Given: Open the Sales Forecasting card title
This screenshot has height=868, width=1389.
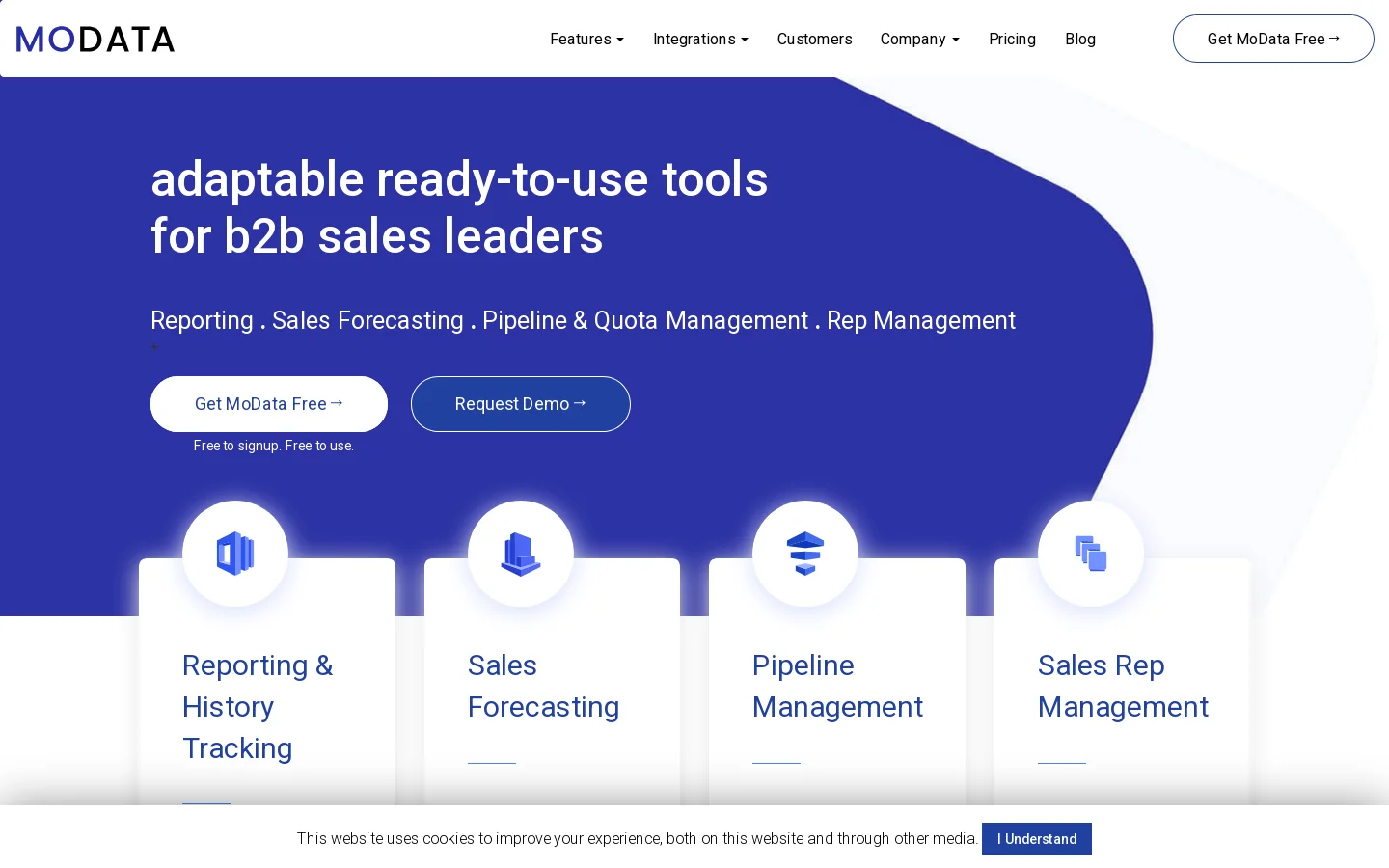Looking at the screenshot, I should coord(543,686).
